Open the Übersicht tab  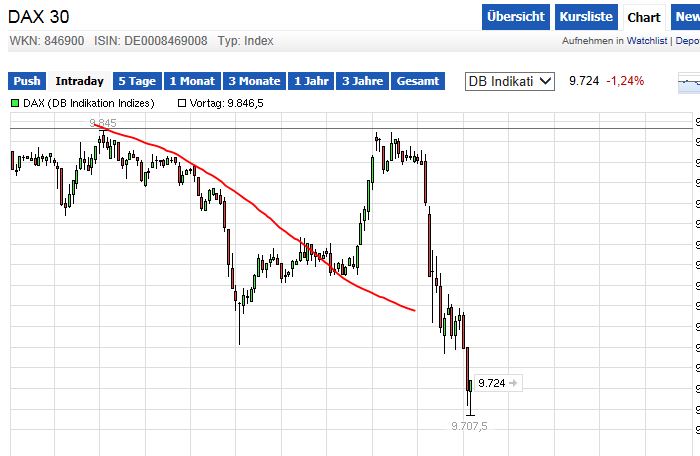point(516,17)
